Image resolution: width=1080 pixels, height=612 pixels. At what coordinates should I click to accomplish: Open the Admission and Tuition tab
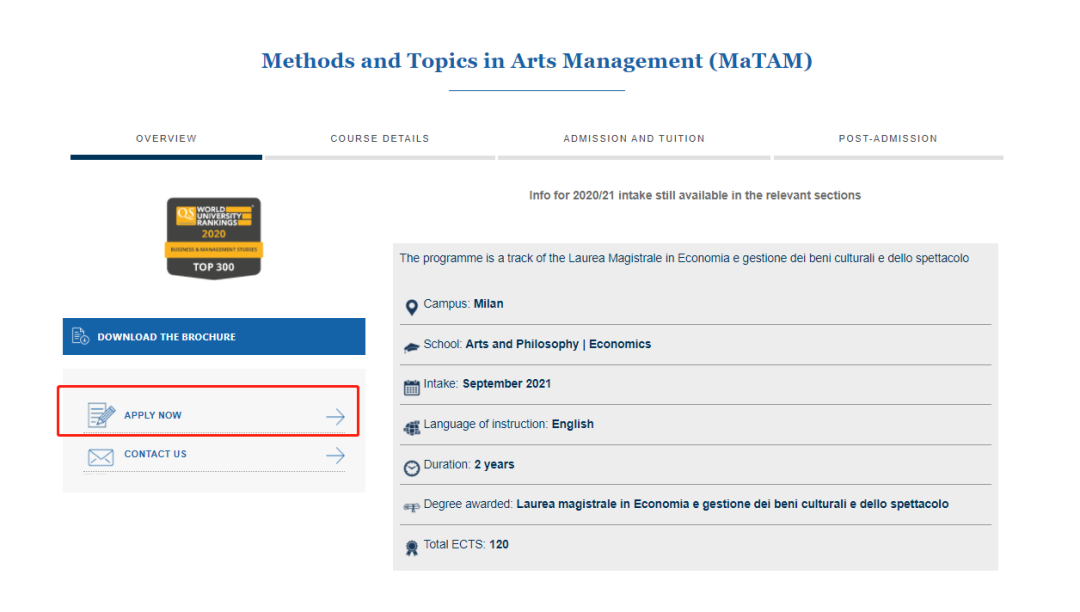(634, 138)
